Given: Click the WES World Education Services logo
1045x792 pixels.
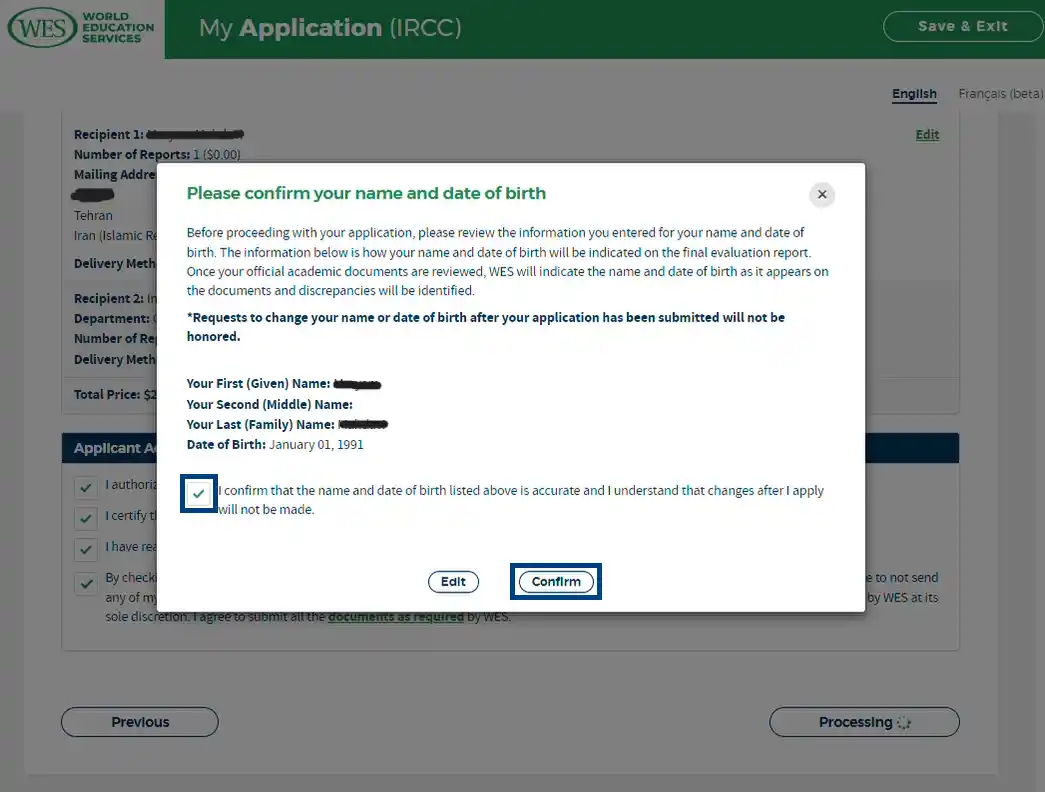Looking at the screenshot, I should tap(81, 27).
